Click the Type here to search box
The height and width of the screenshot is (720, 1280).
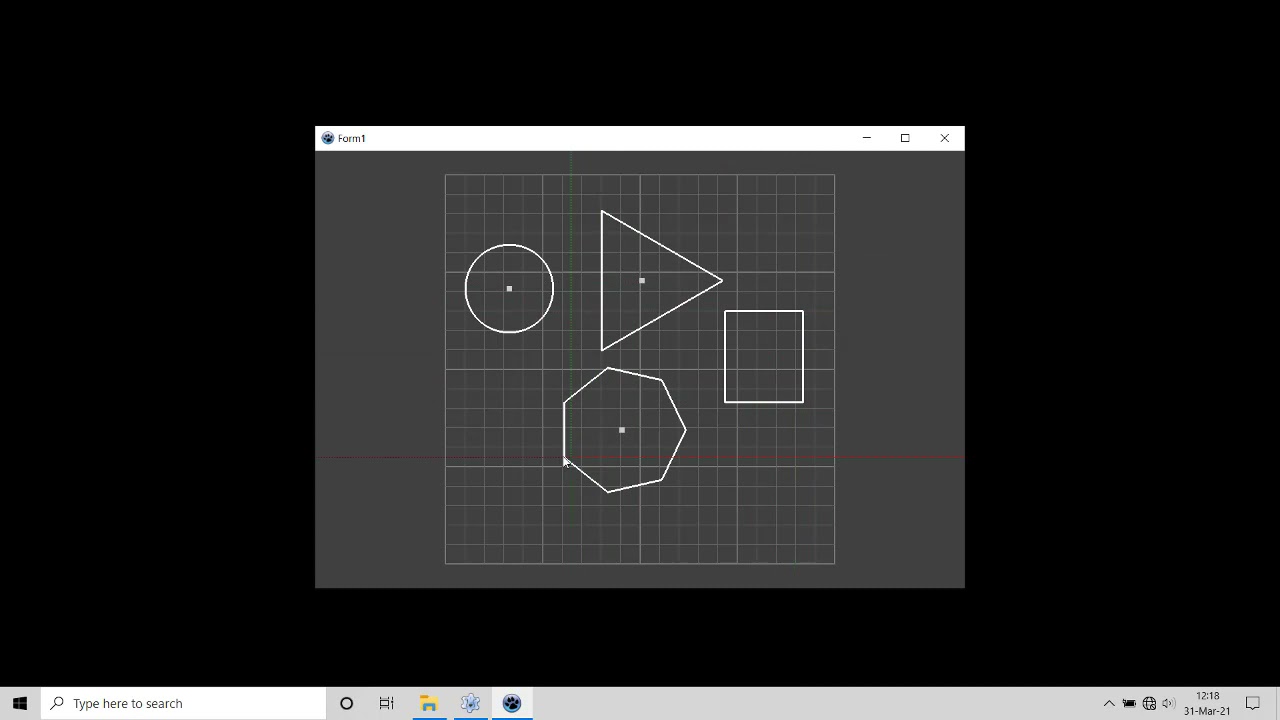(183, 703)
